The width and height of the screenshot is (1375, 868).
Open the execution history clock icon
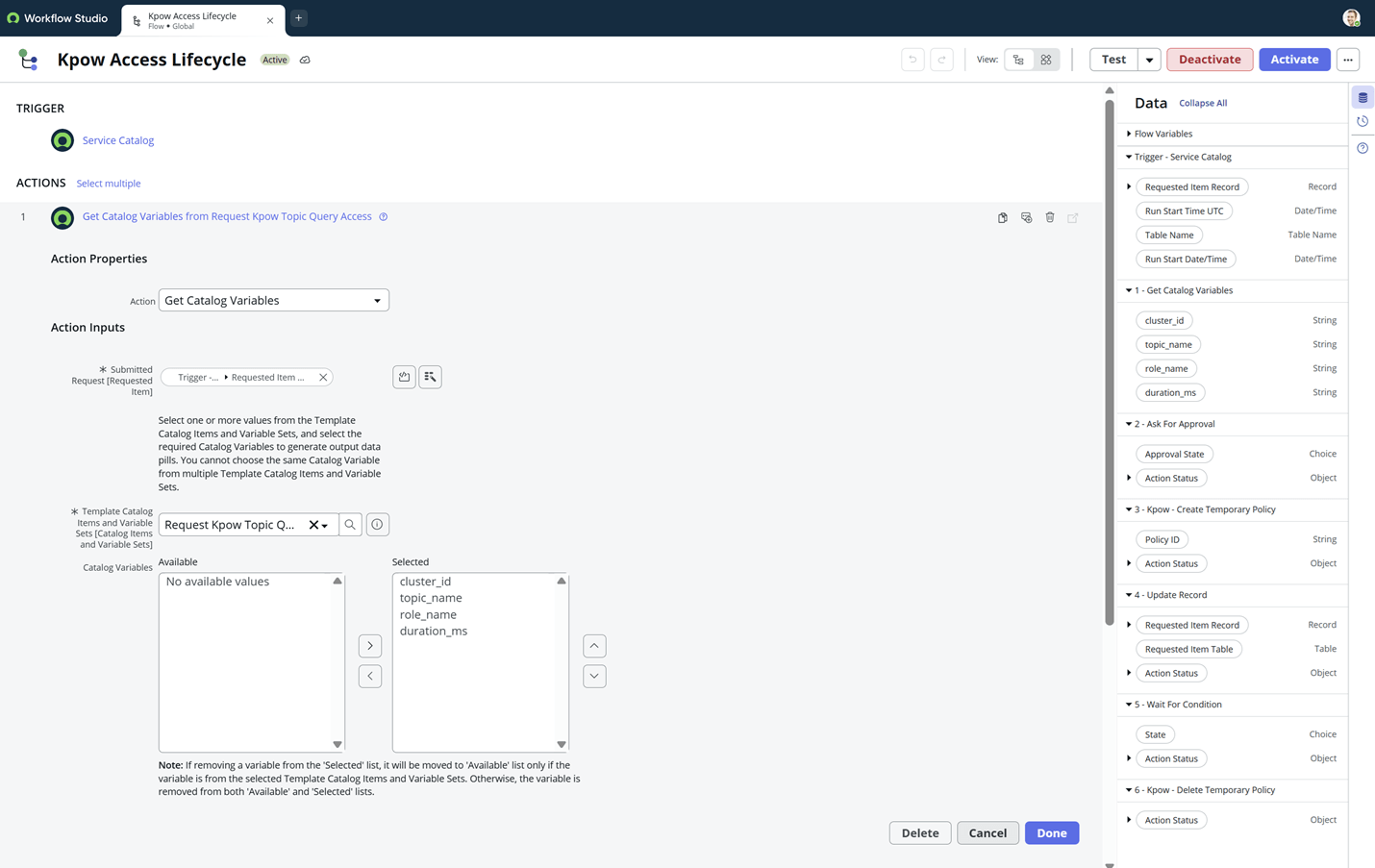1362,122
